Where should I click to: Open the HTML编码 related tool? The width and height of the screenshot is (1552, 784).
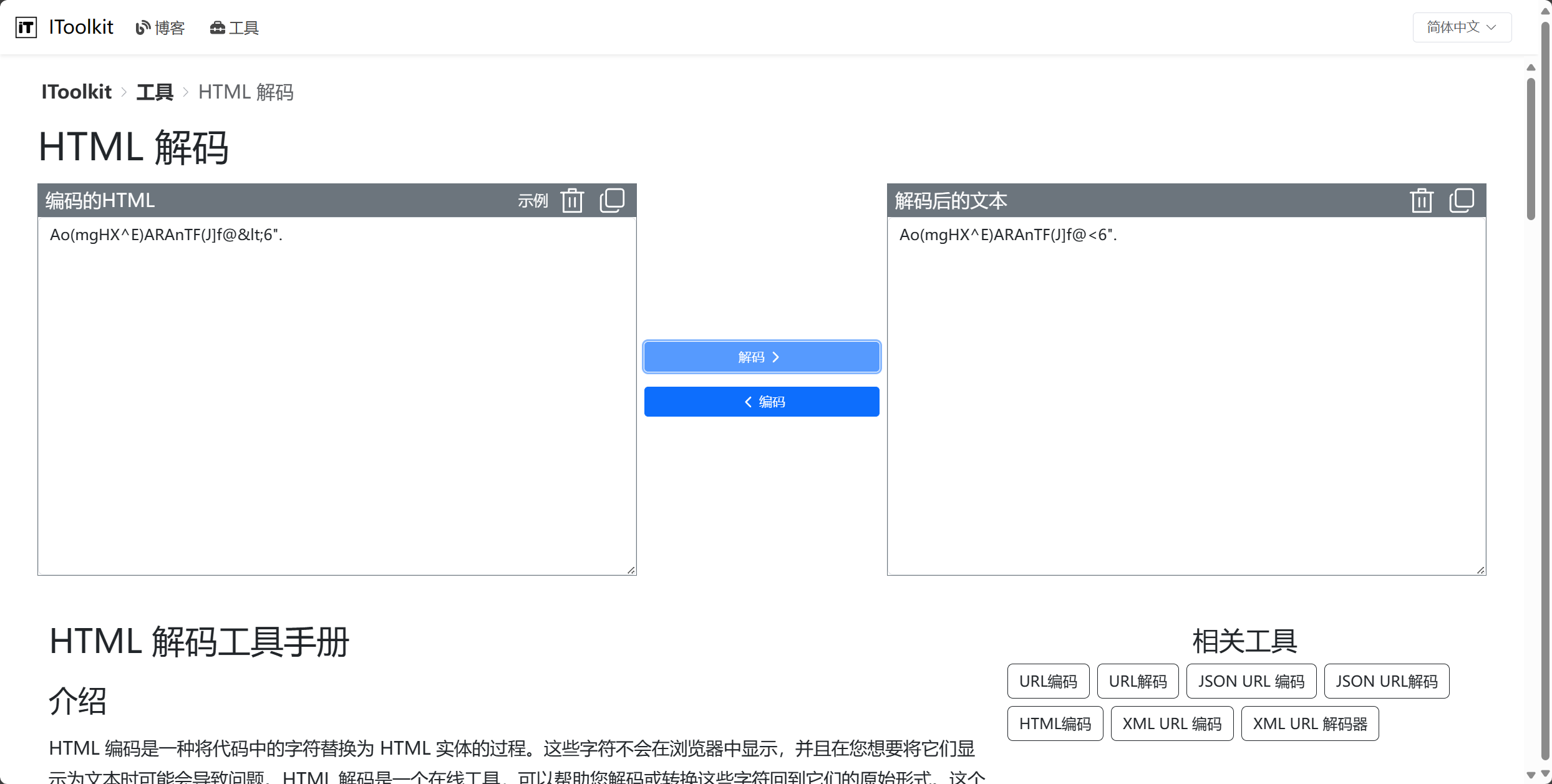point(1055,724)
